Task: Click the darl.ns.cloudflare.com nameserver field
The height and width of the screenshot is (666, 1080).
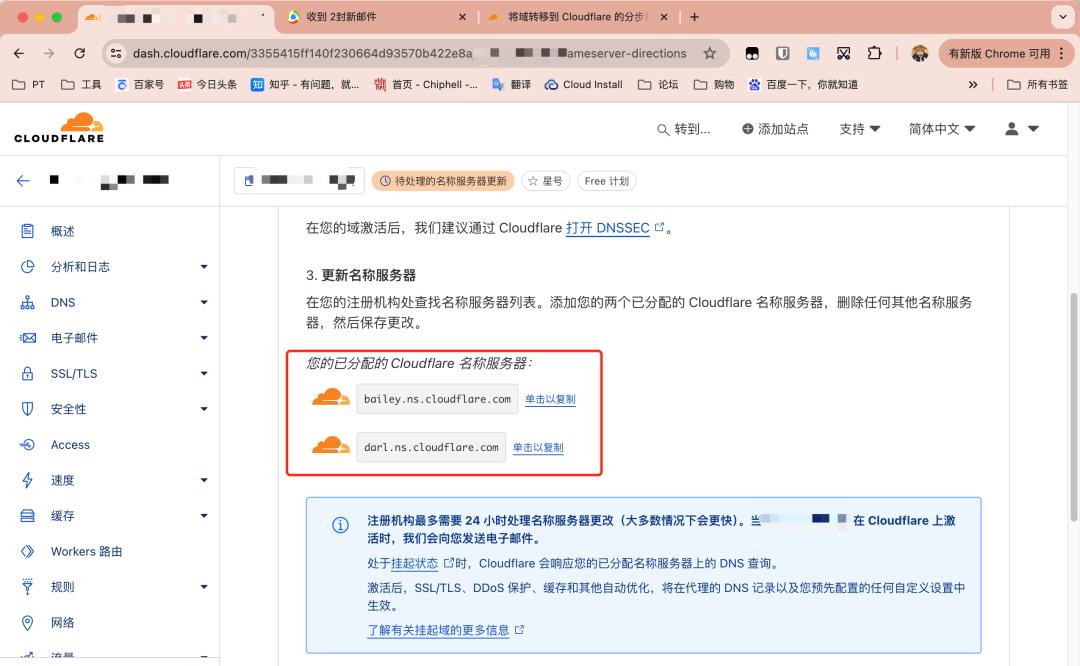Action: tap(431, 447)
